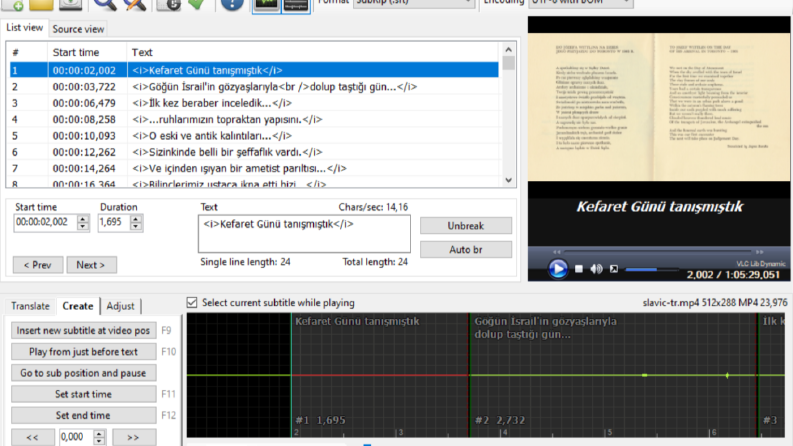The width and height of the screenshot is (793, 446).
Task: Go to the next subtitle with Next
Action: pyautogui.click(x=91, y=264)
